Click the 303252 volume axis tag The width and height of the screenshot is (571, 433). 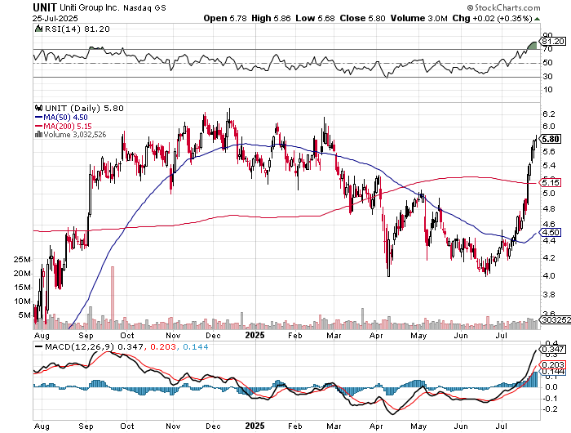(555, 320)
